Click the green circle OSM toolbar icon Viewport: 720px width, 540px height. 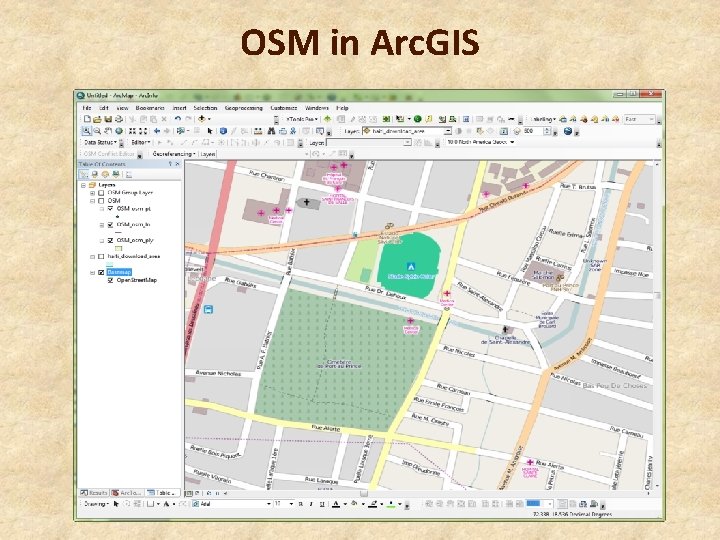tap(417, 119)
